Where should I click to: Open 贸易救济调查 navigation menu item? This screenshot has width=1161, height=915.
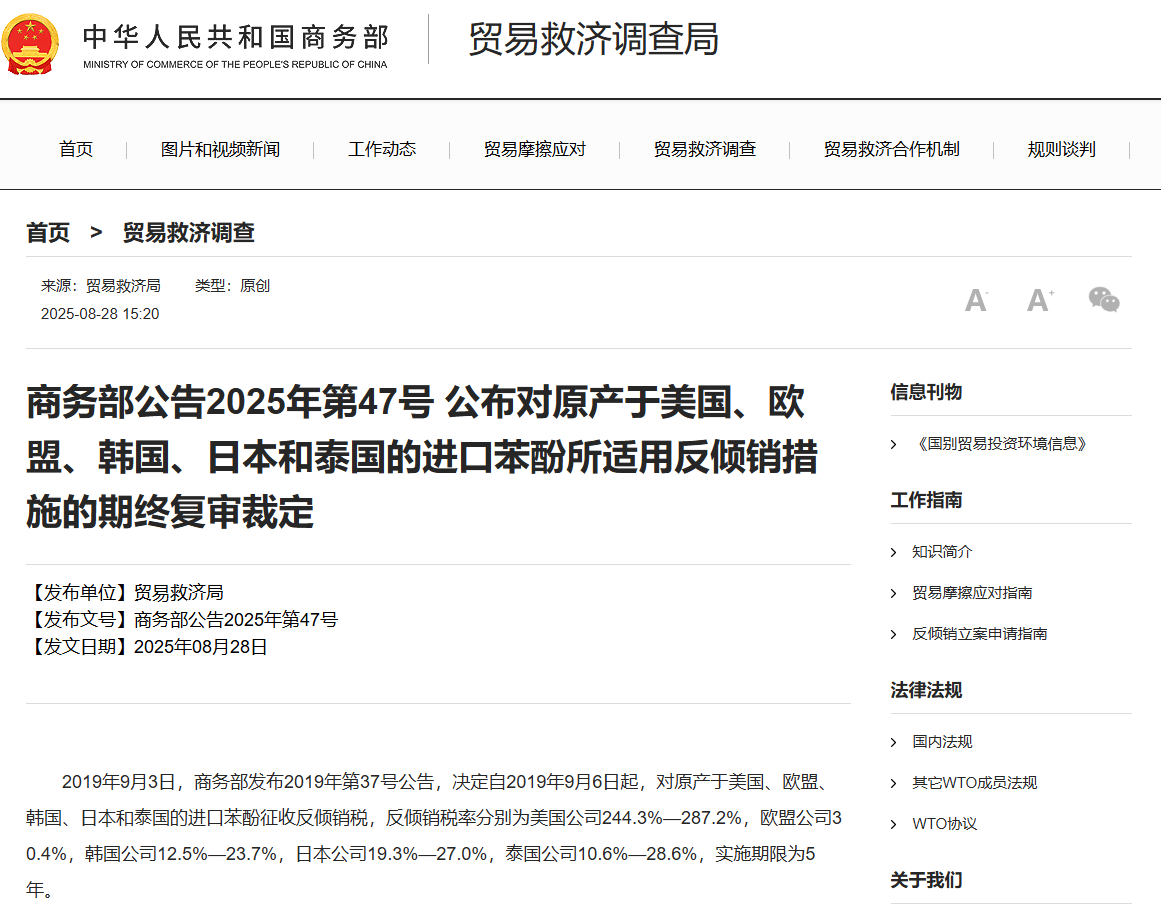click(x=705, y=149)
